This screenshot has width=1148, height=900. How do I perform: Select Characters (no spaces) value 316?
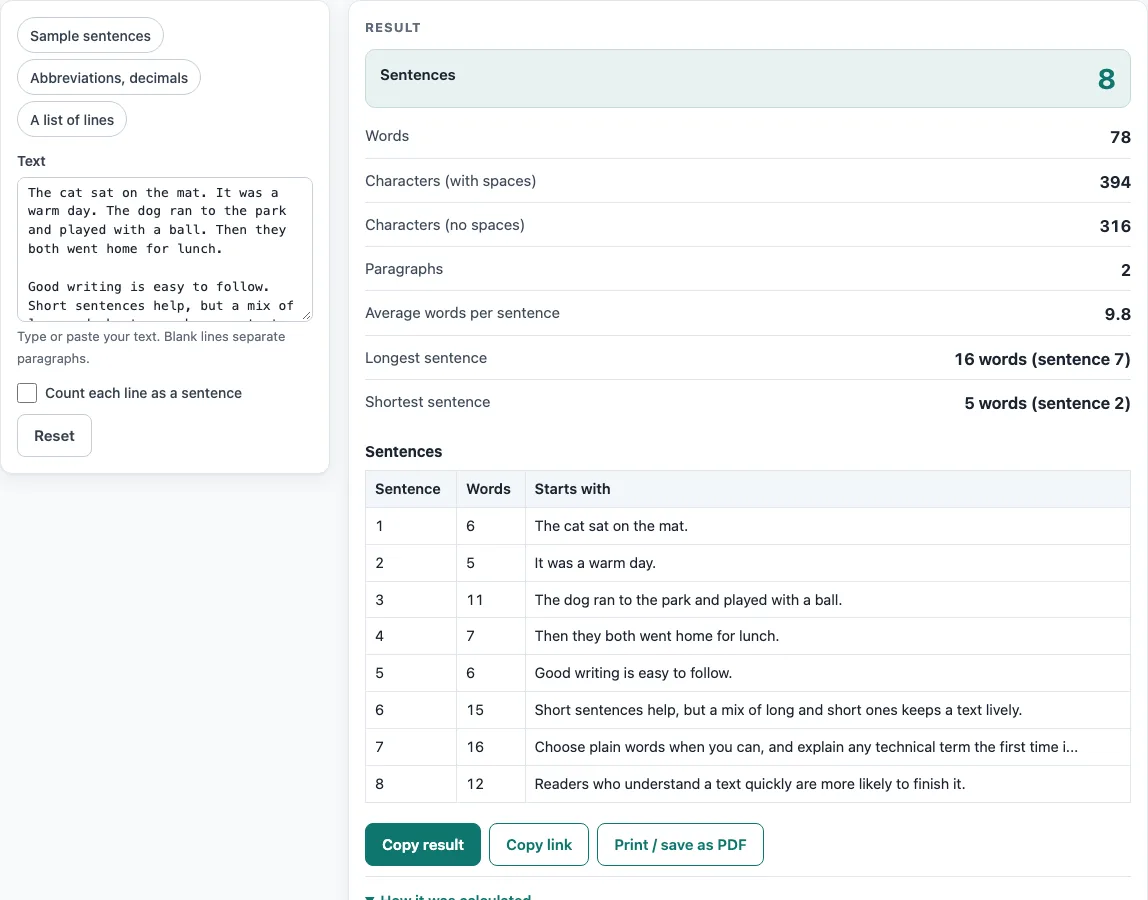[1115, 226]
